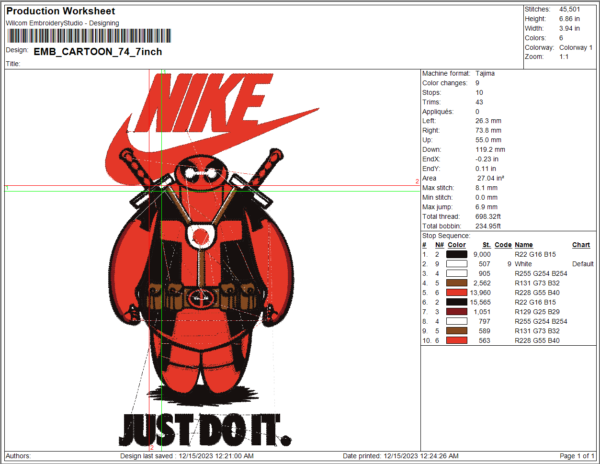Select the white swatch in stop 2

coord(457,263)
